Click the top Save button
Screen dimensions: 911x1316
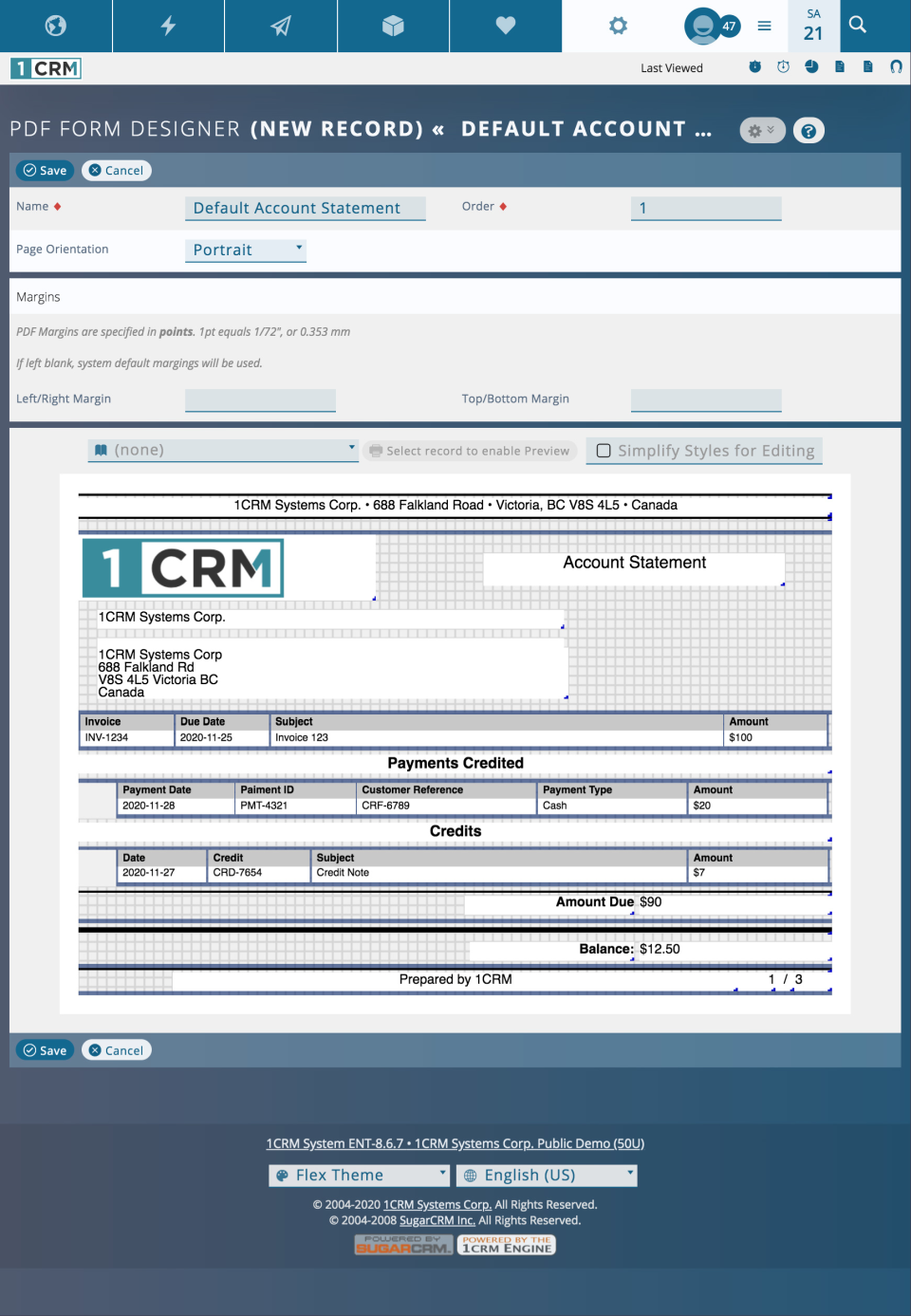pyautogui.click(x=45, y=171)
